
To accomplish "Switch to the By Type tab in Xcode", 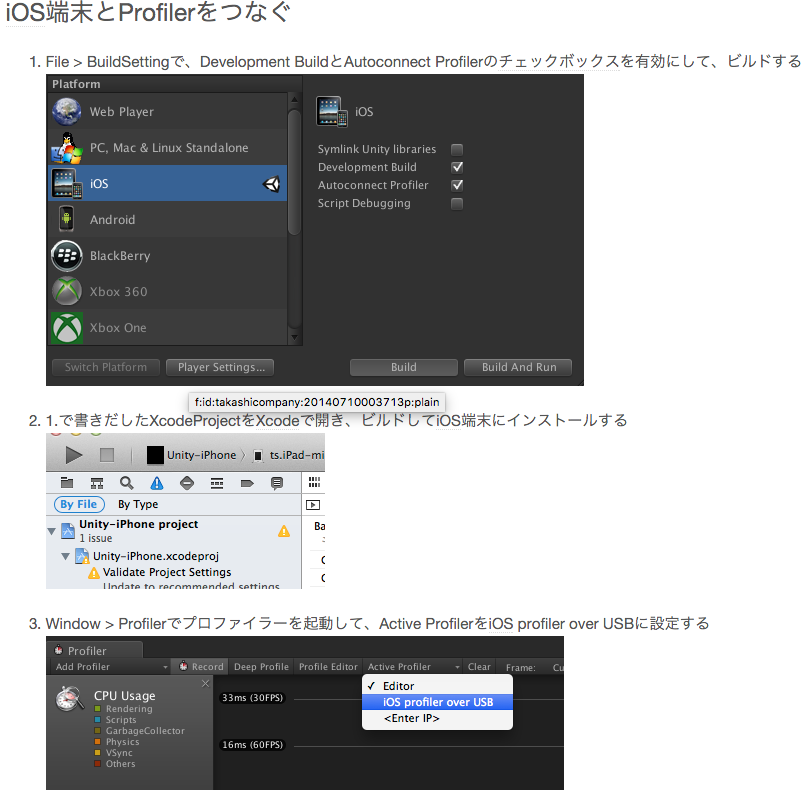I will coord(137,503).
